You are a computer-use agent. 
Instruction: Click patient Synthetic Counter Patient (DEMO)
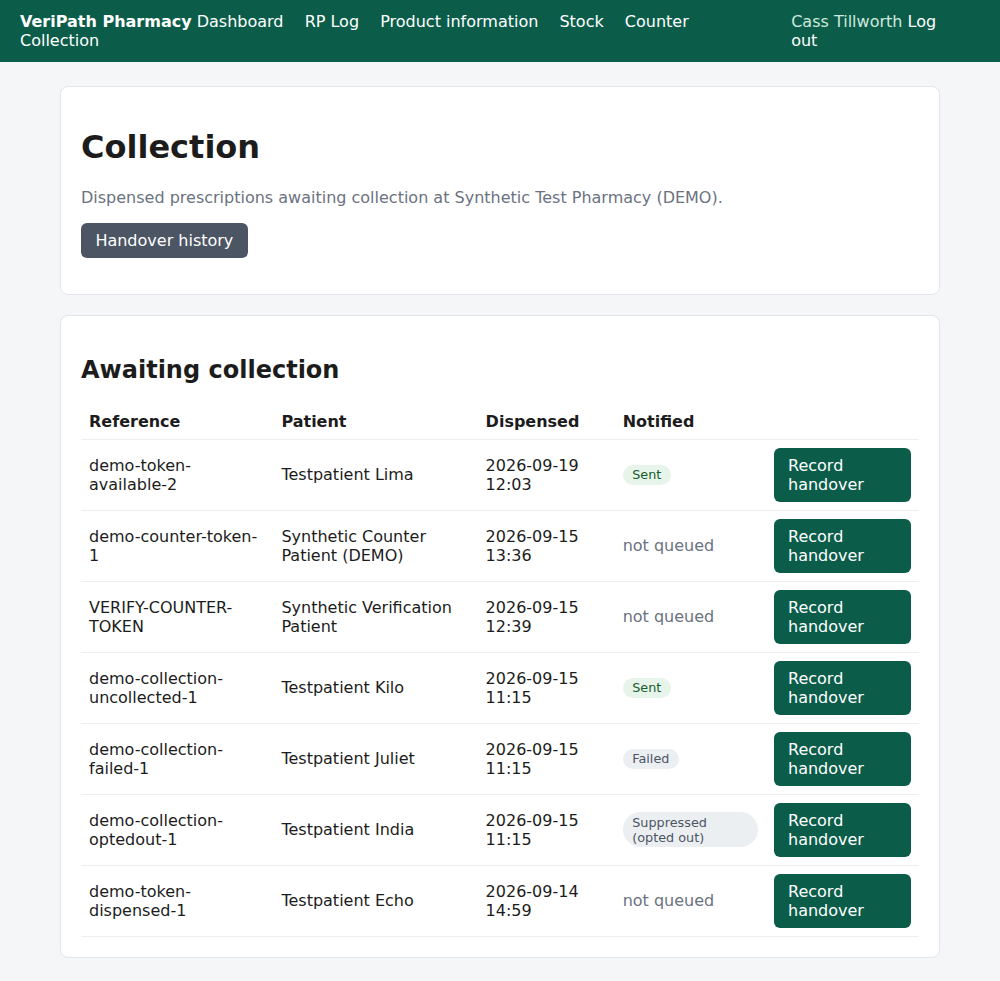pyautogui.click(x=353, y=545)
